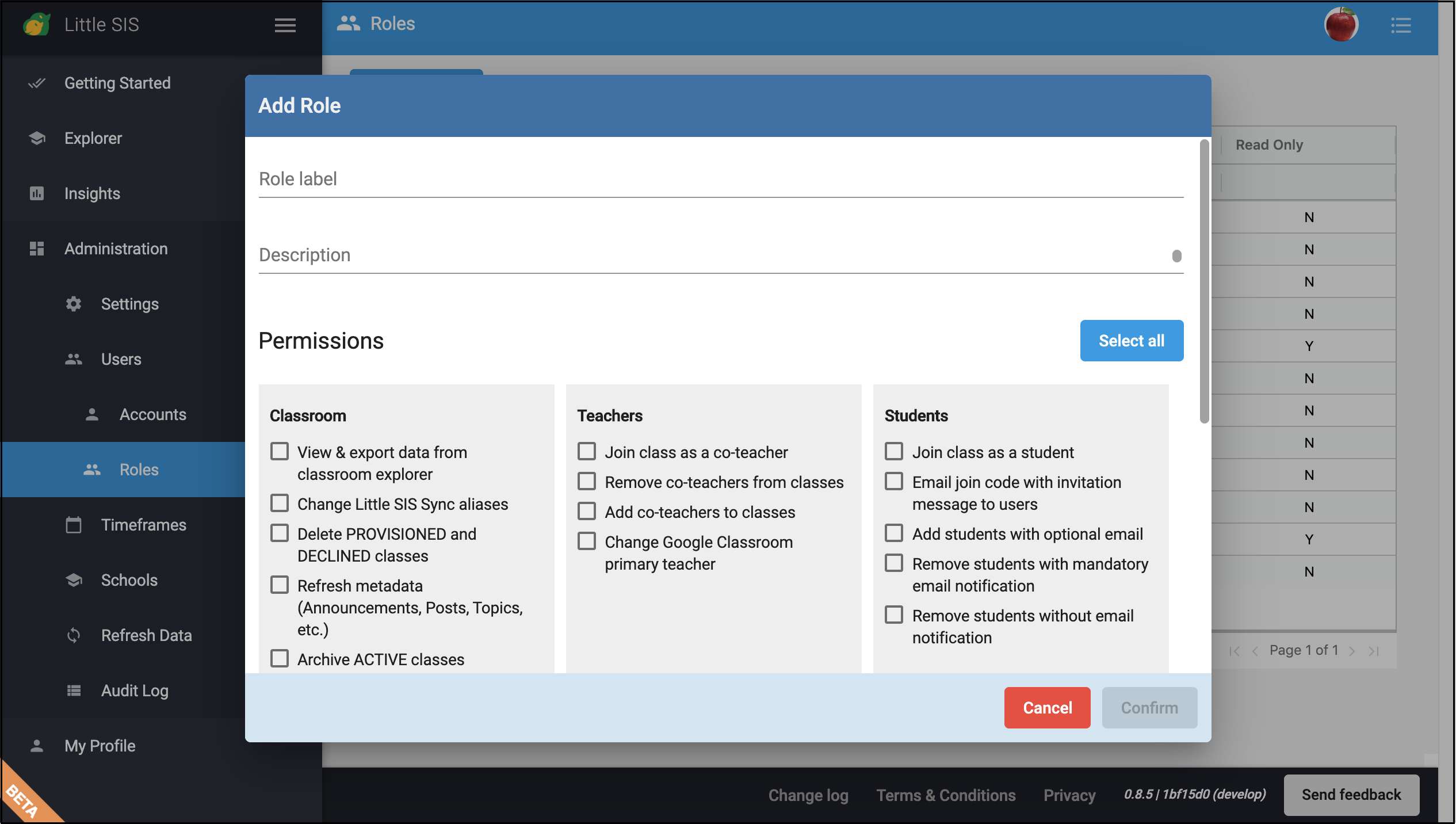The height and width of the screenshot is (824, 1456).
Task: Enable 'Join class as a co-teacher' permission
Action: [x=586, y=452]
